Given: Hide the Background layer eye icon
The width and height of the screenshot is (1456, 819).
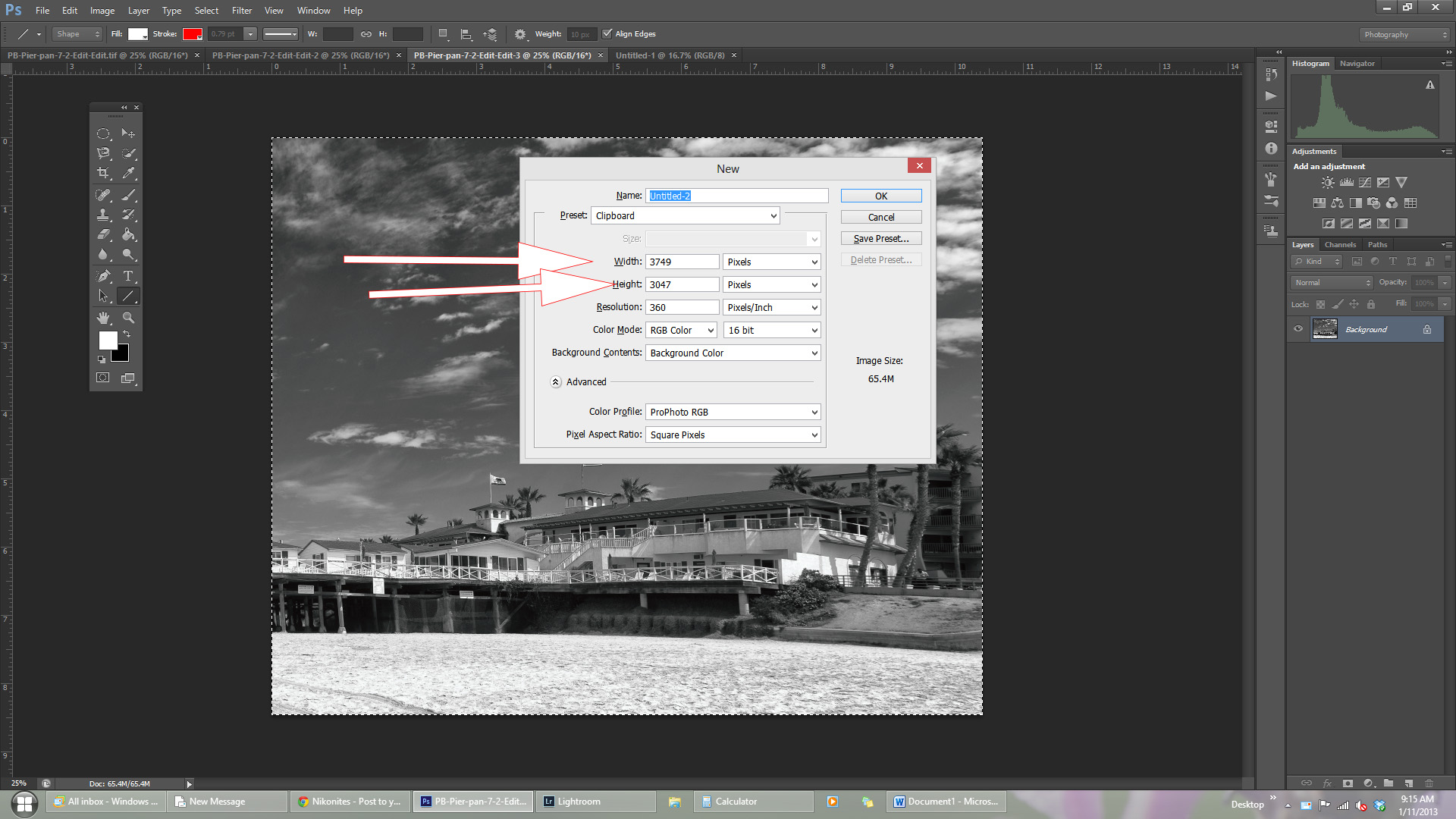Looking at the screenshot, I should [1298, 329].
